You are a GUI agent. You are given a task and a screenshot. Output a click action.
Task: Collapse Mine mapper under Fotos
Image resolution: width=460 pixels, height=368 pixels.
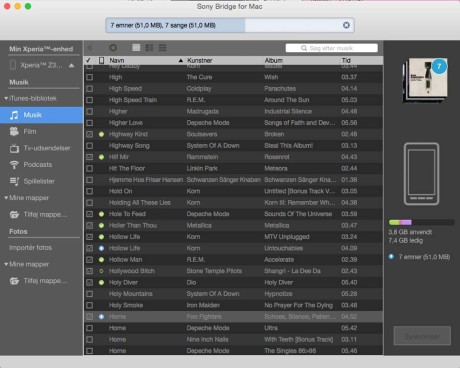pos(6,264)
